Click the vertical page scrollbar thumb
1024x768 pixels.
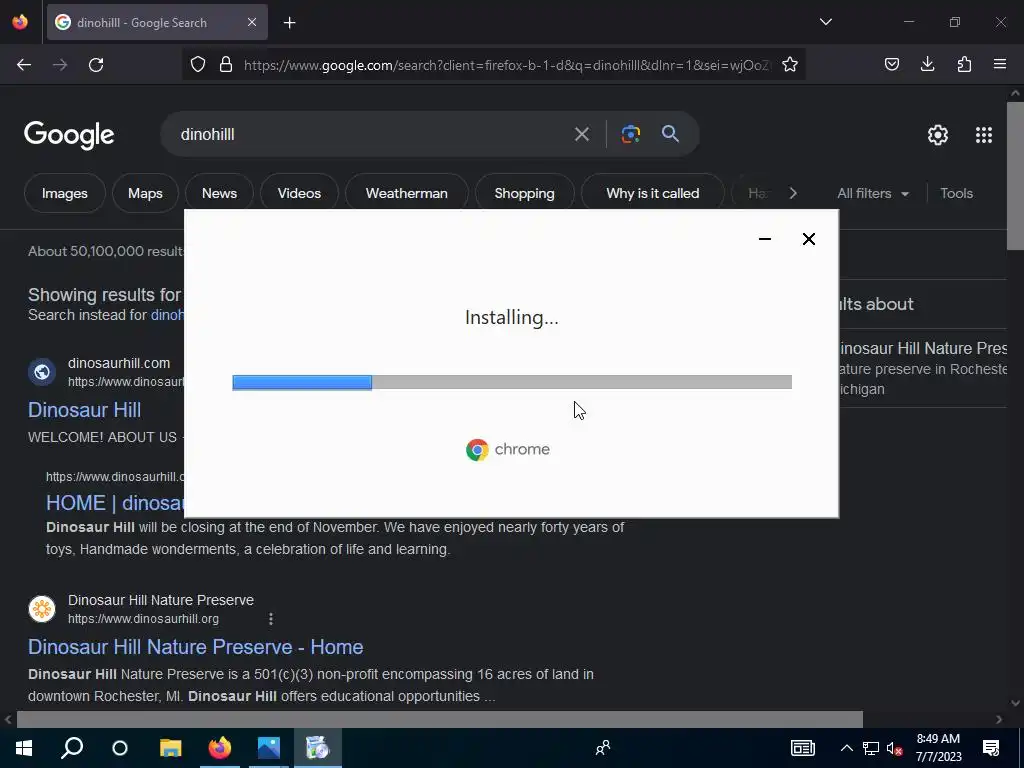[x=1015, y=175]
